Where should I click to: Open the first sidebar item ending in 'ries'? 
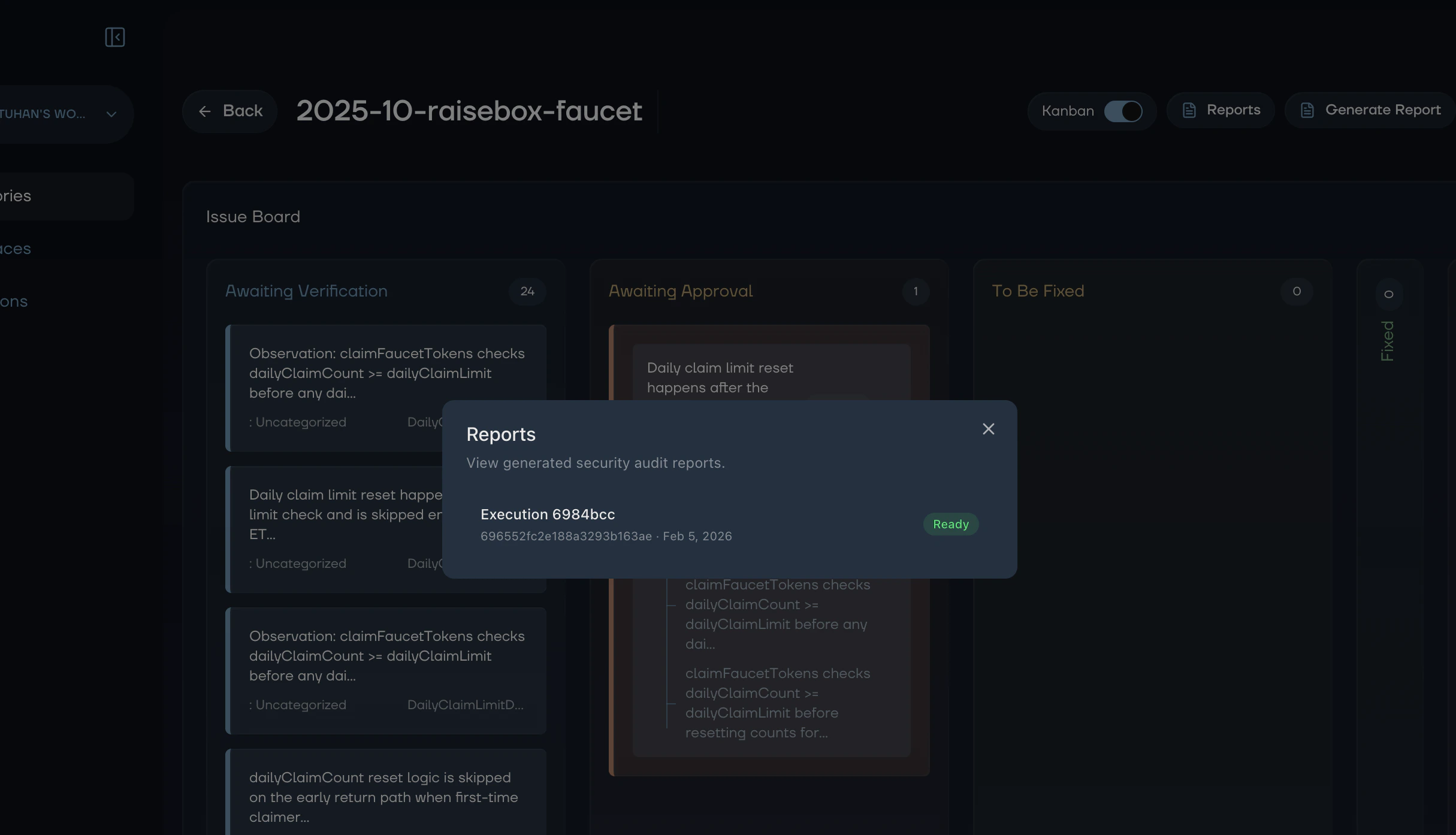(67, 196)
